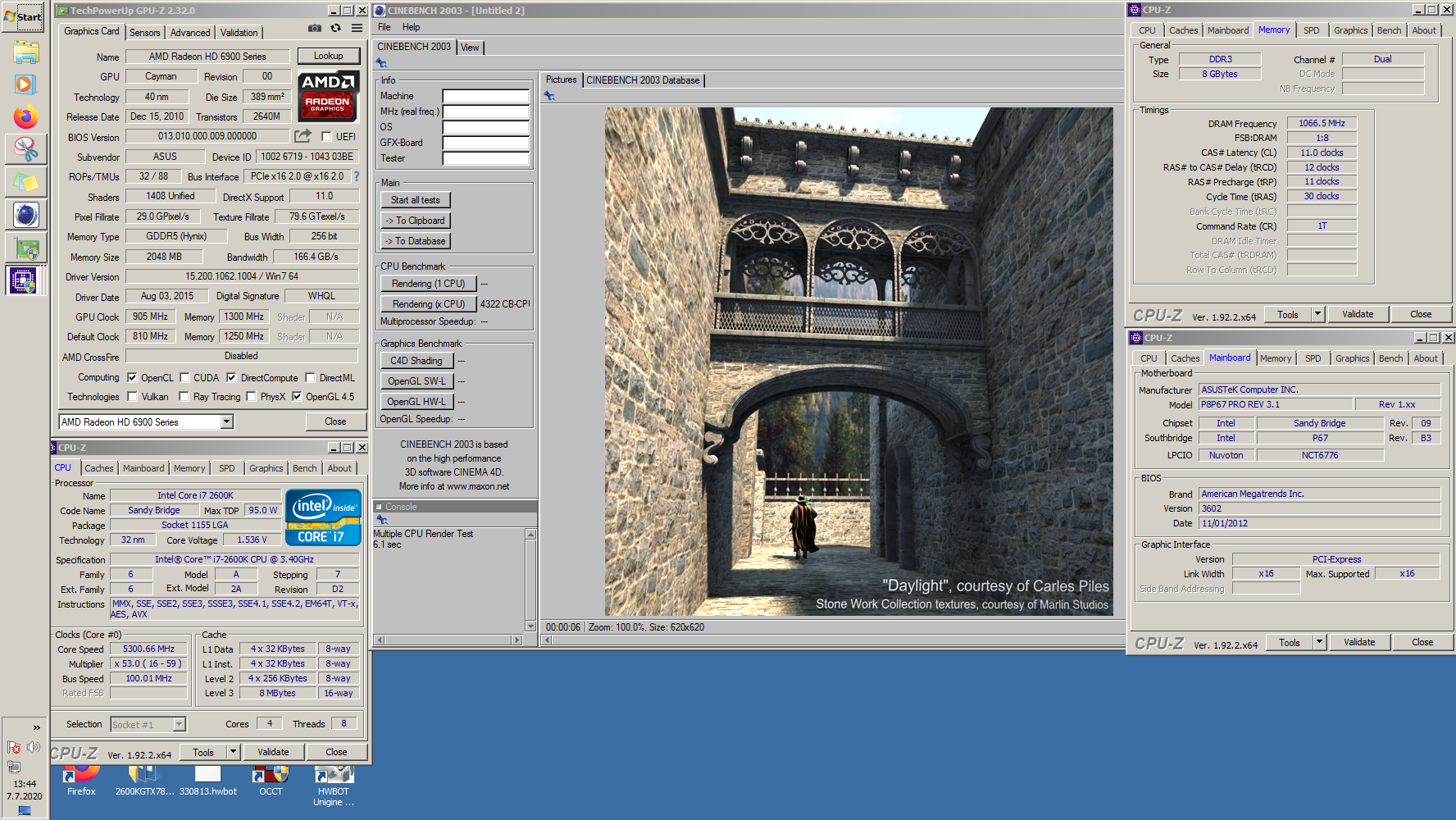
Task: Open the 2600KGTX78 desktop file
Action: (x=144, y=781)
